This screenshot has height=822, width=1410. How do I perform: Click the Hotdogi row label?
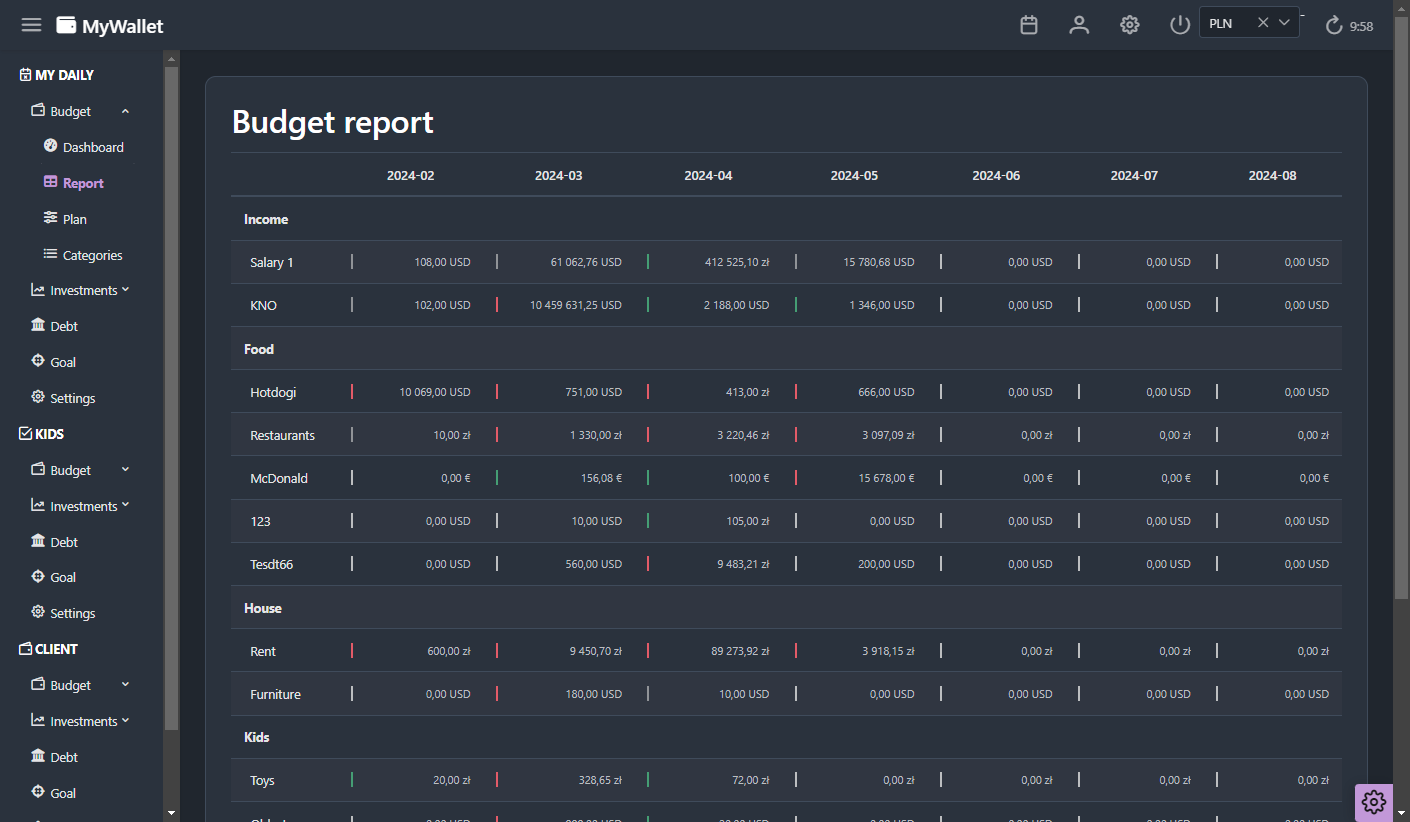[x=273, y=392]
